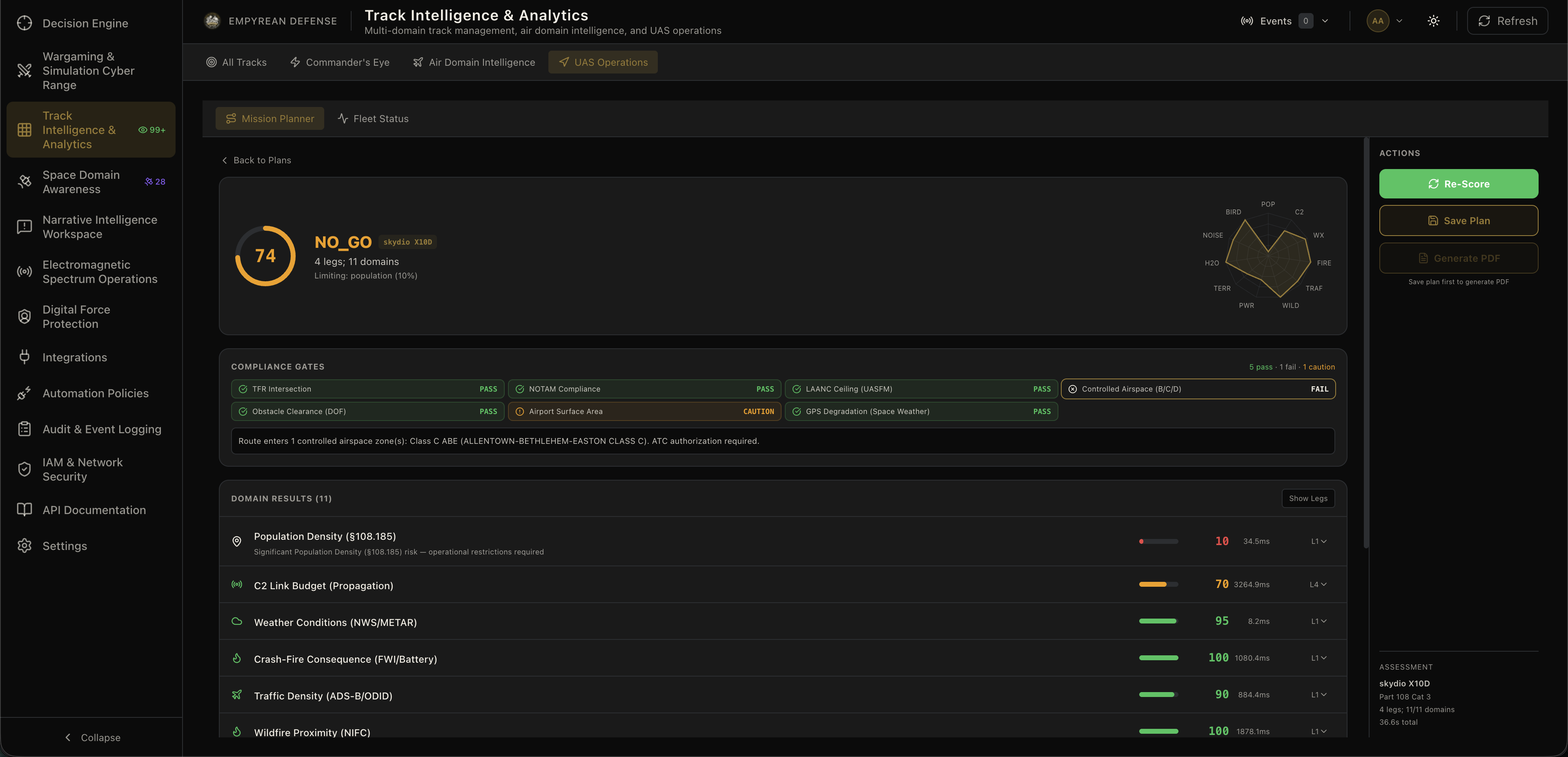This screenshot has width=1568, height=757.
Task: Click the Digital Force Protection shield icon
Action: [24, 316]
